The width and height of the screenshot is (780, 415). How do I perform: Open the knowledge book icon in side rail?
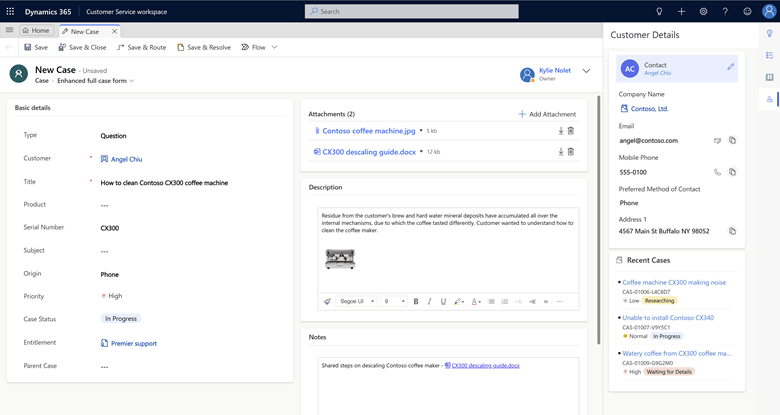click(769, 77)
